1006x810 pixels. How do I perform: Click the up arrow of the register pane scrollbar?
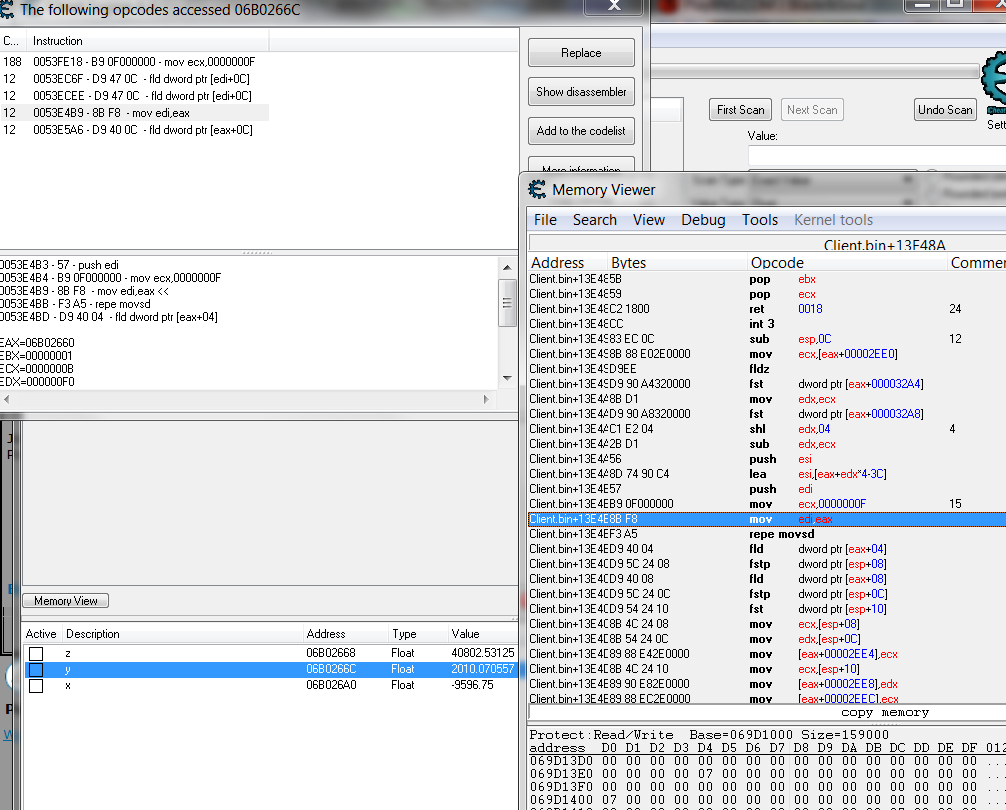click(509, 266)
